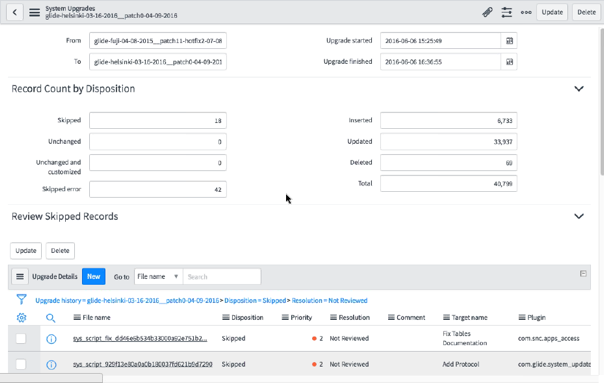
Task: Click 'Fix Tables Documentation' target name cell
Action: pos(465,338)
